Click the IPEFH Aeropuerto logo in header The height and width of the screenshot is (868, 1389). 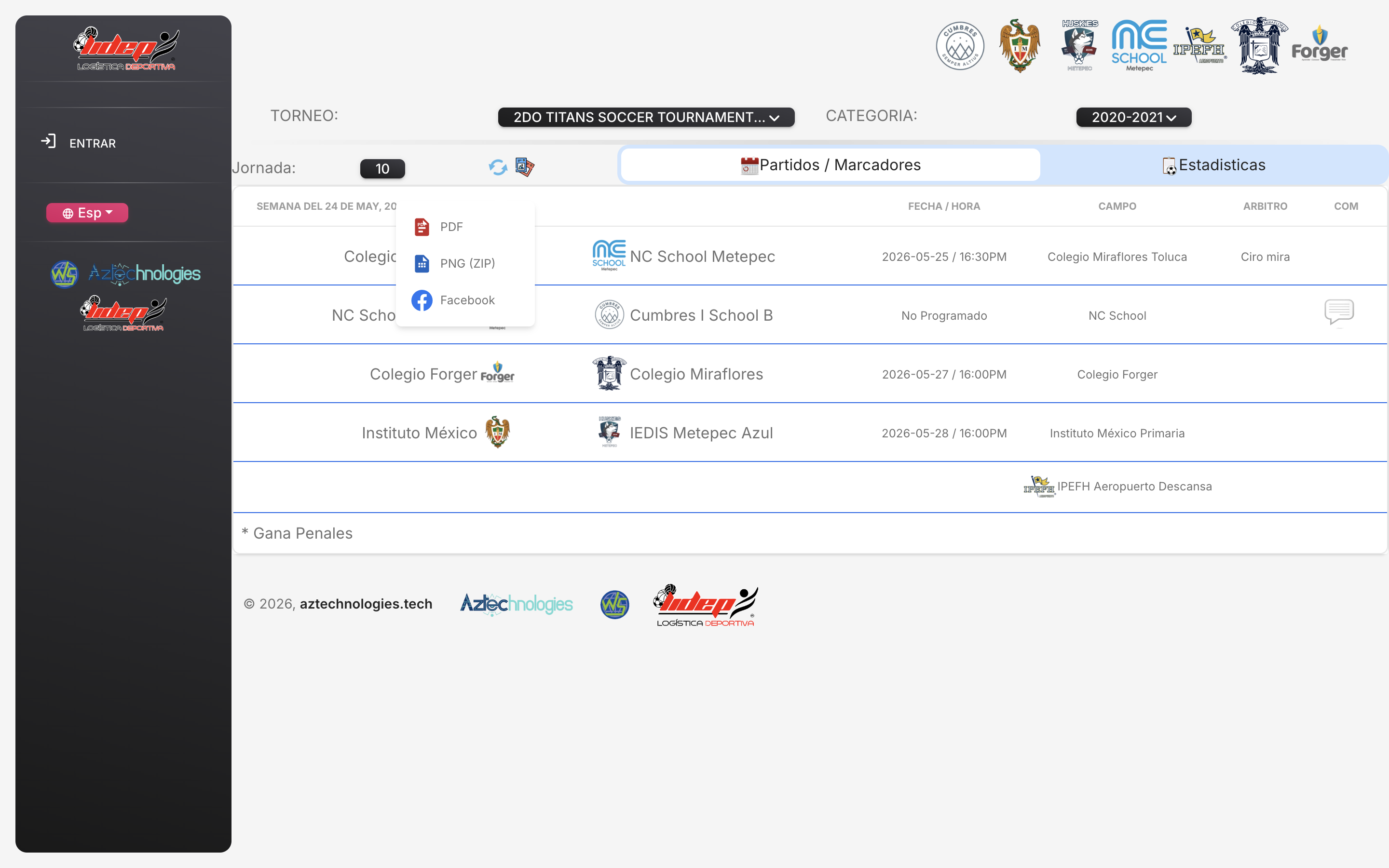(x=1199, y=46)
